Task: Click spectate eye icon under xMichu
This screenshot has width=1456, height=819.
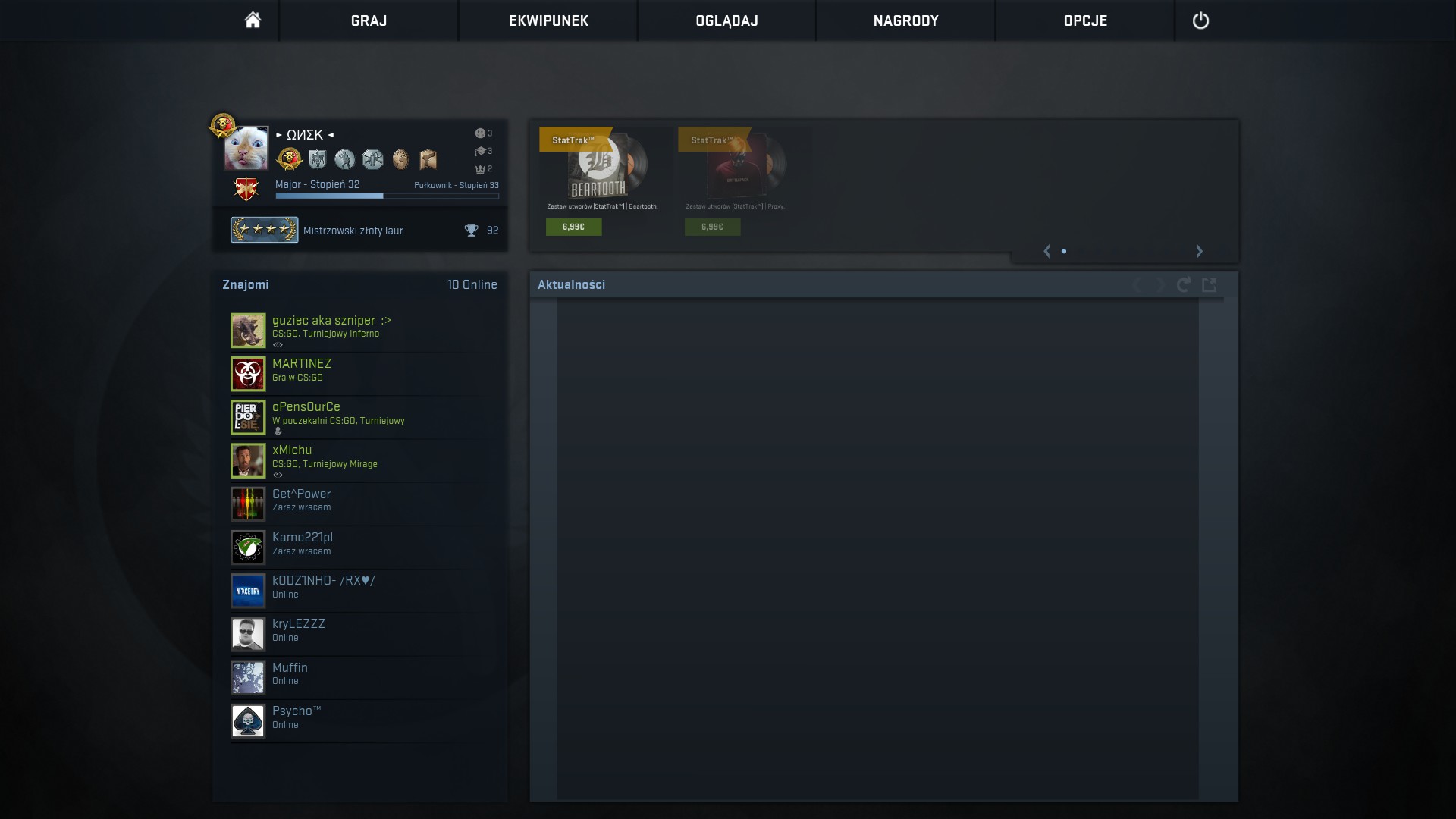Action: [278, 475]
